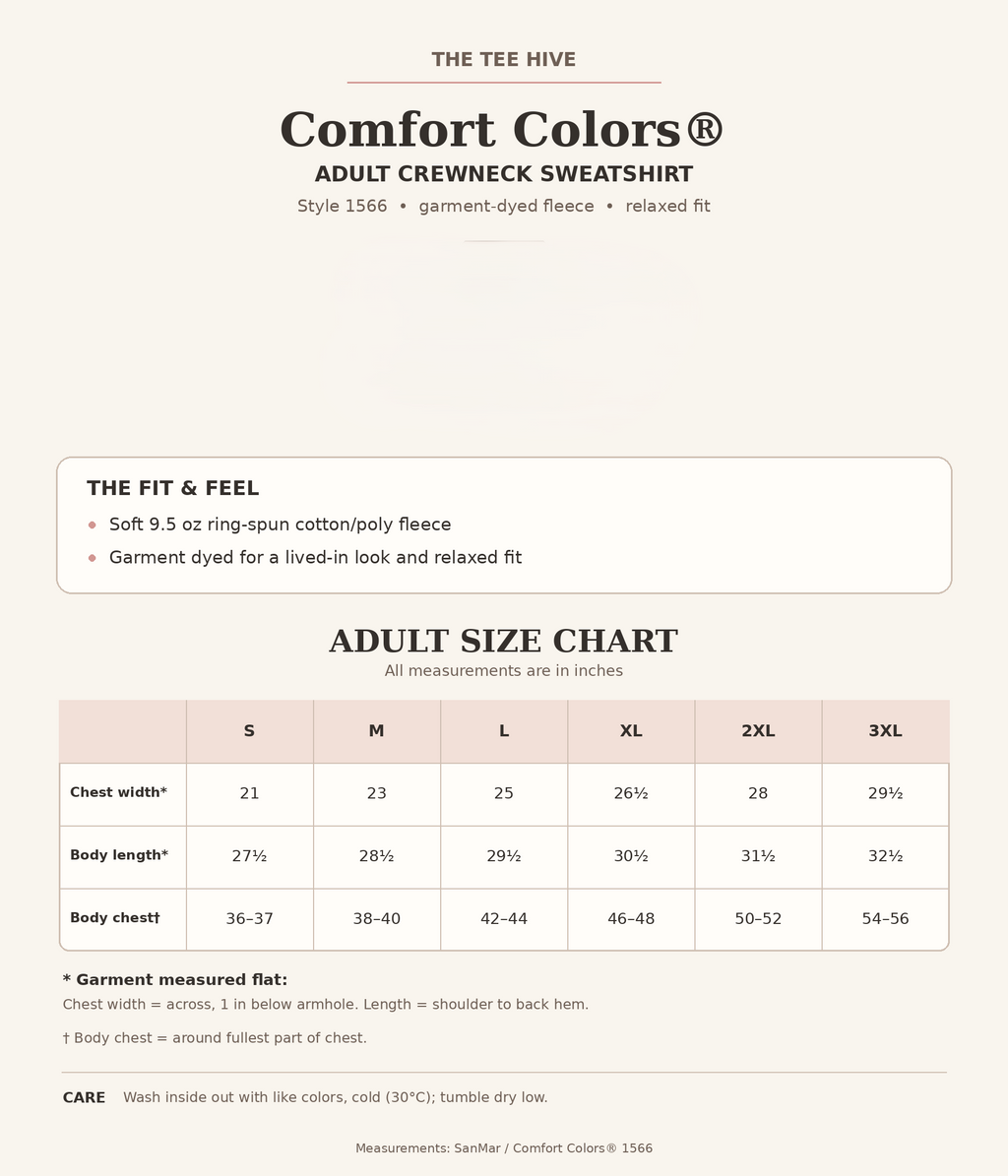
Task: Select the 42–44 body chest L cell
Action: click(504, 919)
